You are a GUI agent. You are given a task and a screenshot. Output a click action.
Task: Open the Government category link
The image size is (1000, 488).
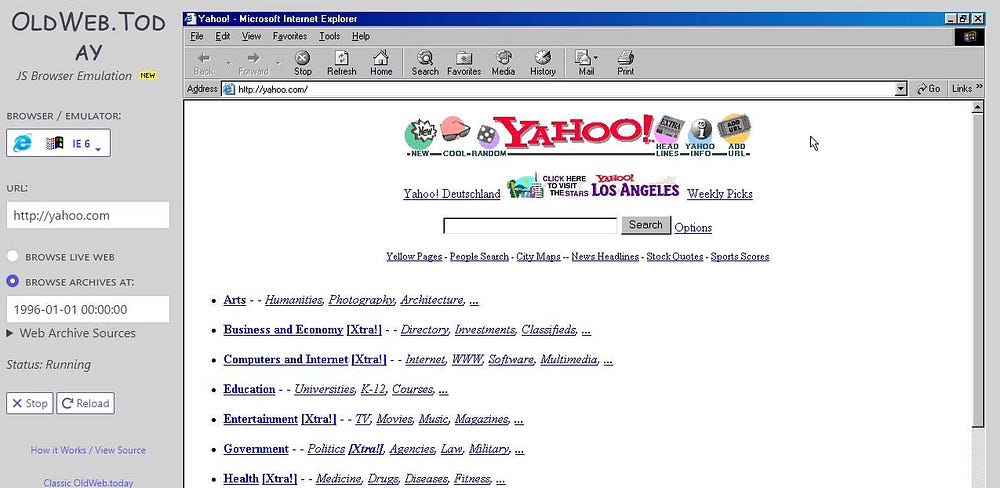(x=256, y=449)
